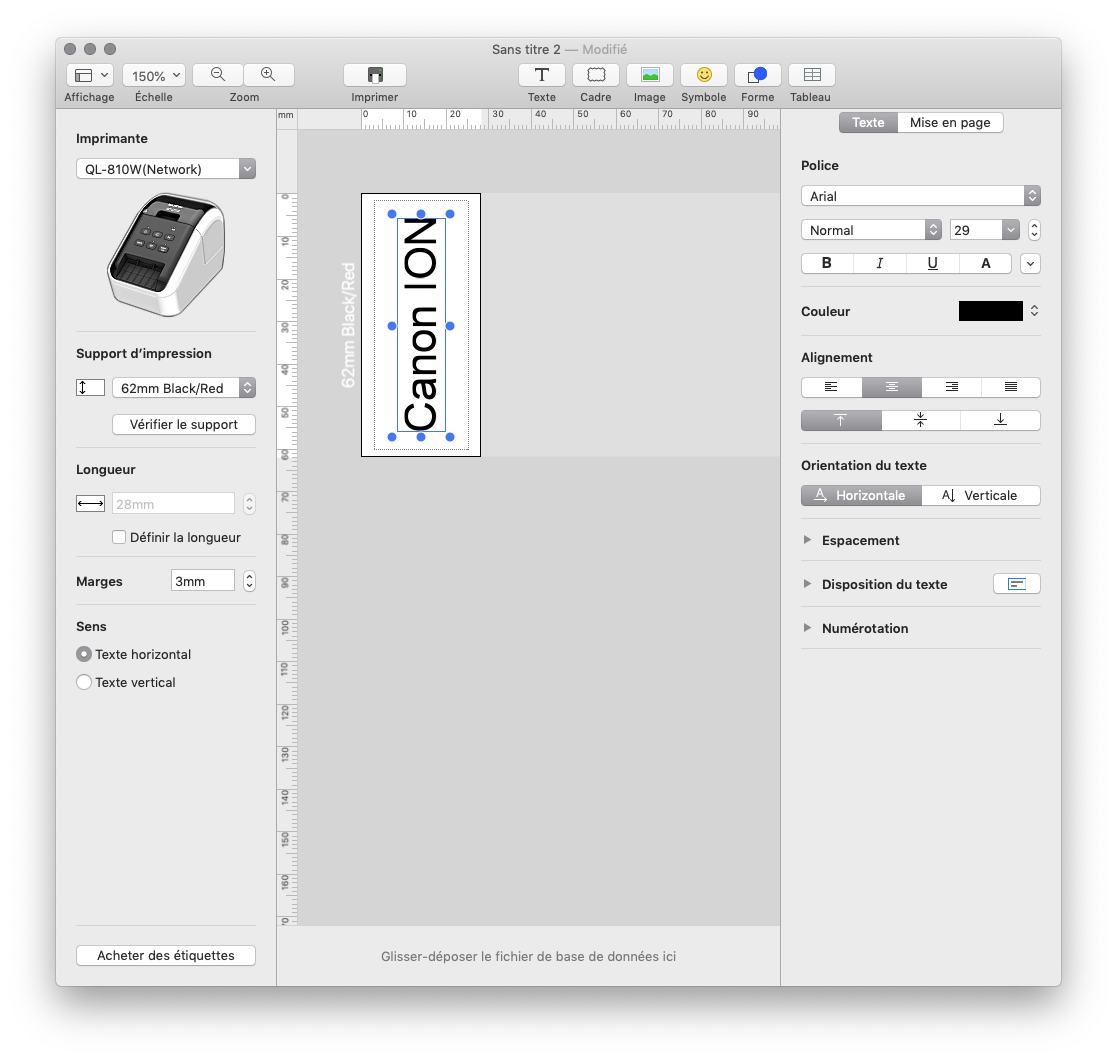Click the Longueur 28mm input field
1117x1060 pixels.
pyautogui.click(x=174, y=504)
